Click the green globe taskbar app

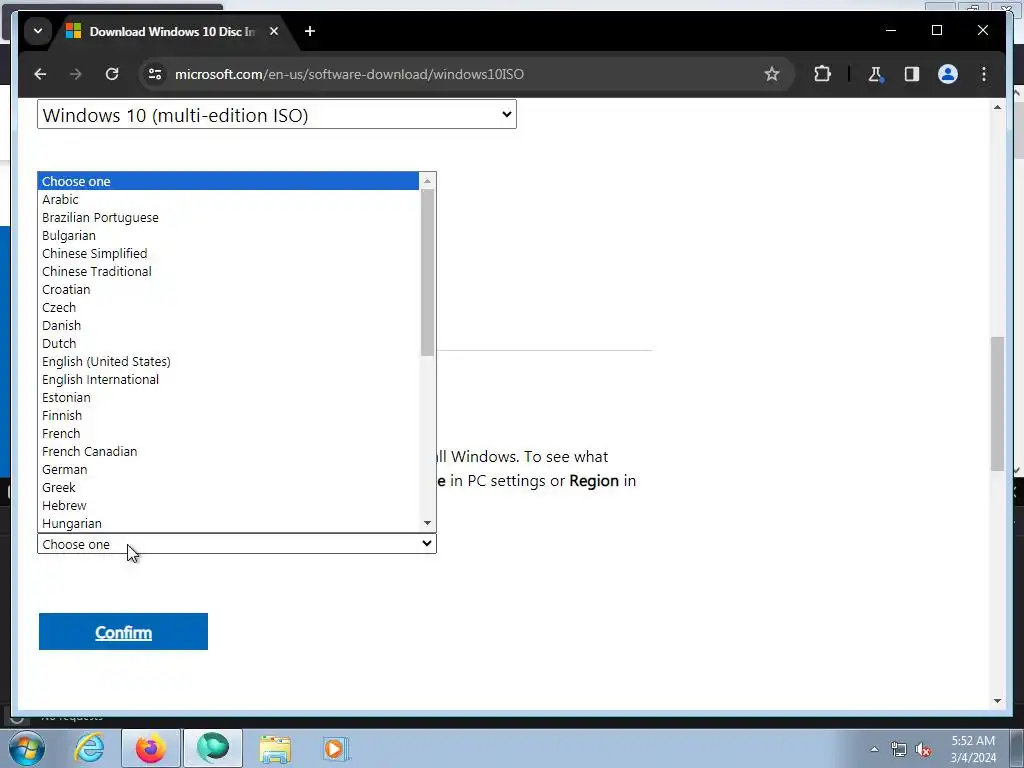point(213,748)
